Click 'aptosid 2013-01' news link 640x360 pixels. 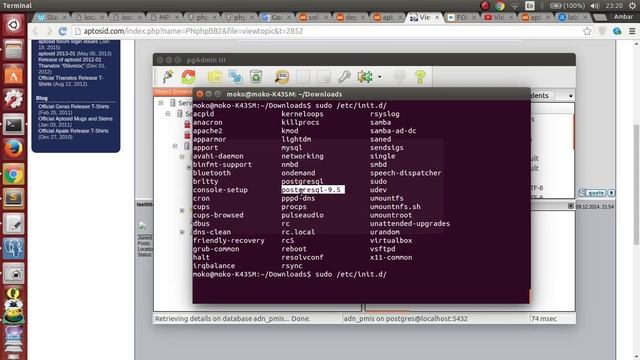pyautogui.click(x=57, y=53)
